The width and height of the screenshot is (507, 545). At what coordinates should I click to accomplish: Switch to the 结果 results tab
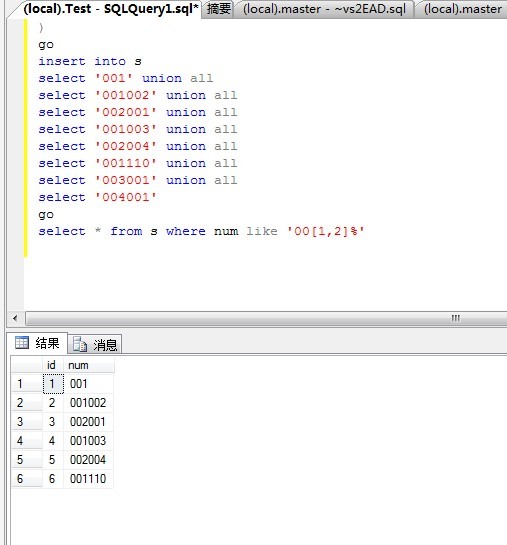(x=38, y=343)
